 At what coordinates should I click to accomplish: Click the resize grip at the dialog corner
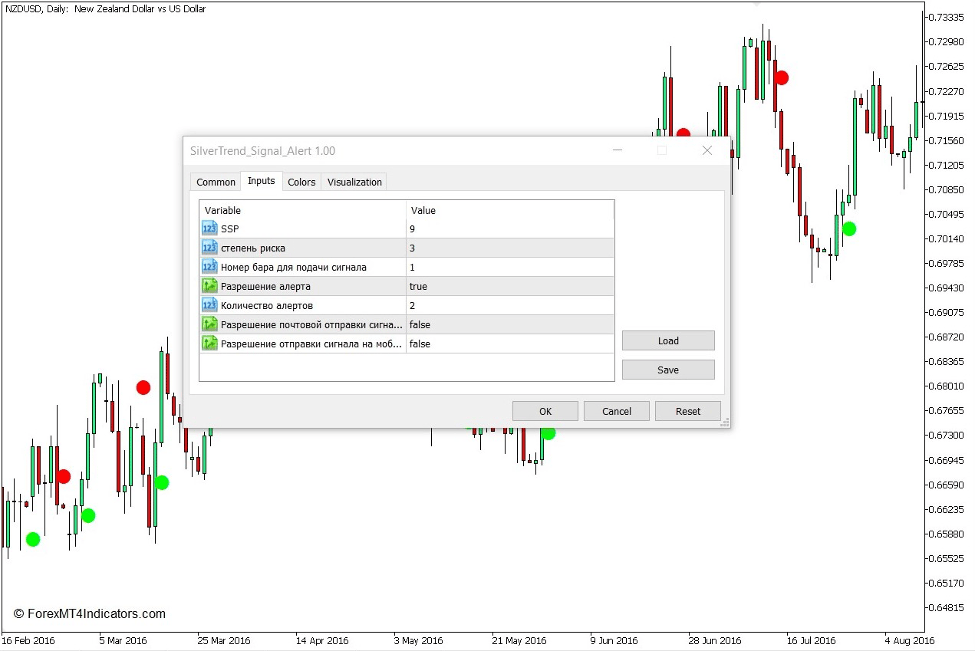click(725, 423)
